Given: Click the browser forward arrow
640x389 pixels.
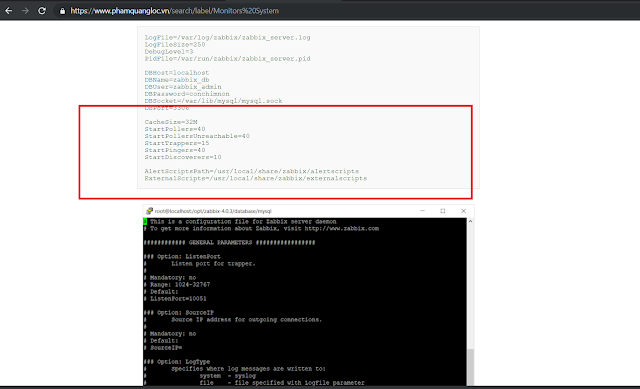Looking at the screenshot, I should (x=25, y=11).
